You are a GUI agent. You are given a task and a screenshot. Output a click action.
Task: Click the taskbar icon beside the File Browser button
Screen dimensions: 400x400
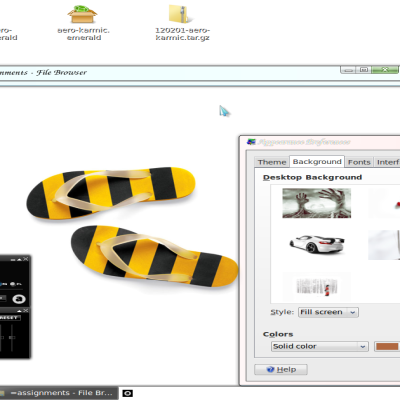tap(127, 393)
